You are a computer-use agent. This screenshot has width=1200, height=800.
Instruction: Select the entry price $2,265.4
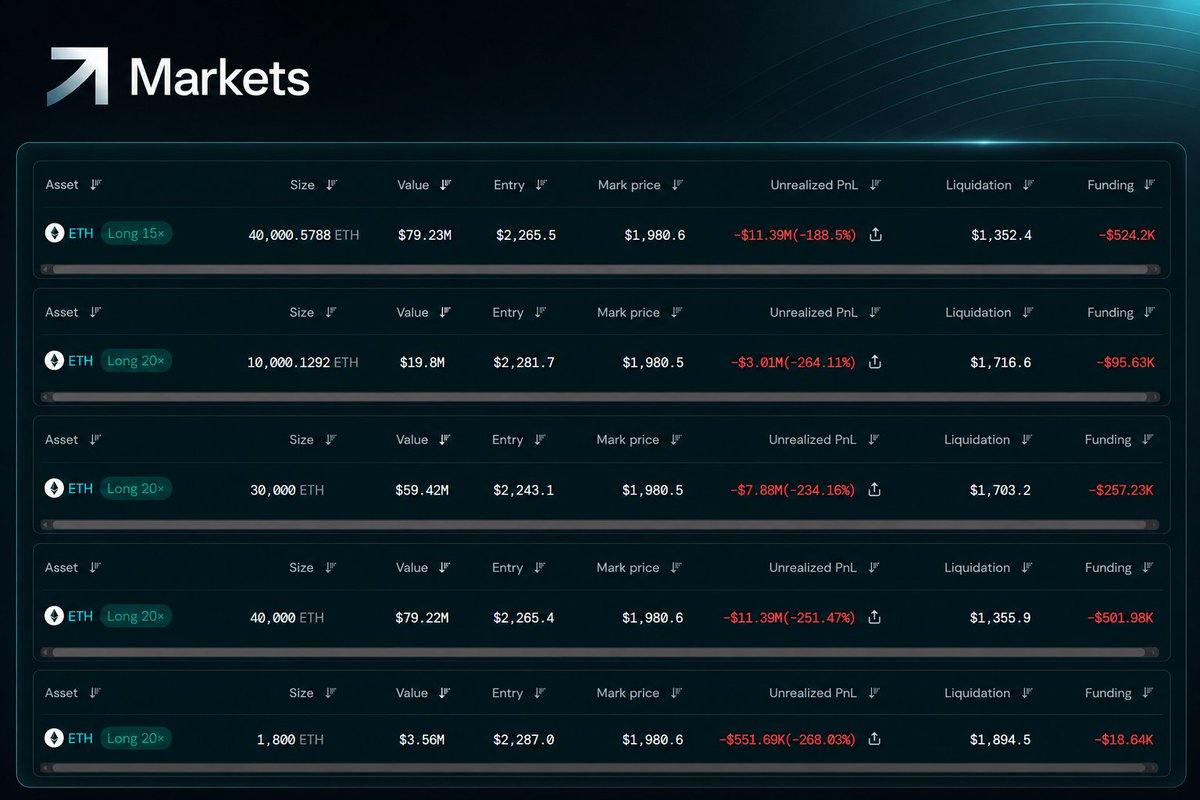(x=523, y=619)
